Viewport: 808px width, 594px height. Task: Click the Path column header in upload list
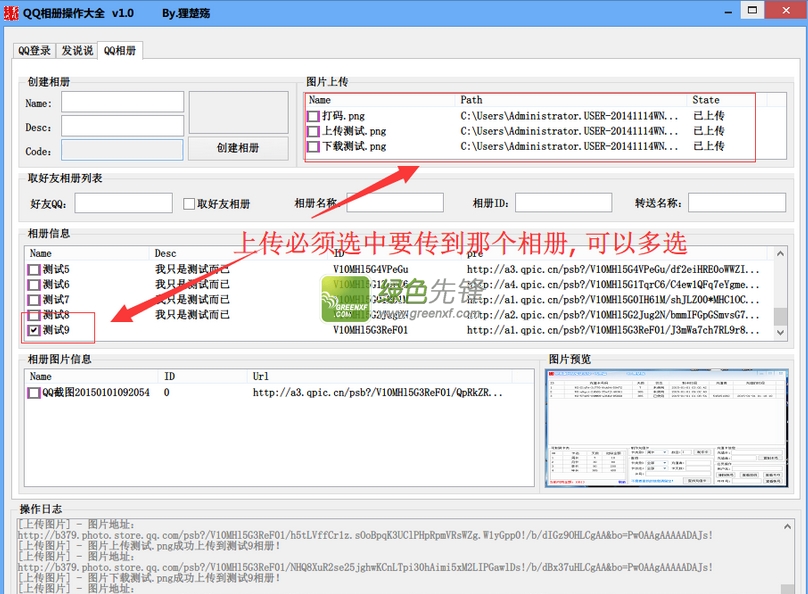pyautogui.click(x=570, y=100)
